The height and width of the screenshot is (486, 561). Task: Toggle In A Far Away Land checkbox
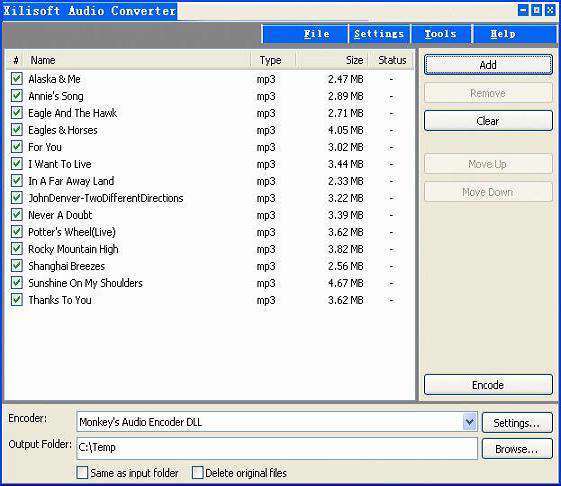(x=17, y=181)
